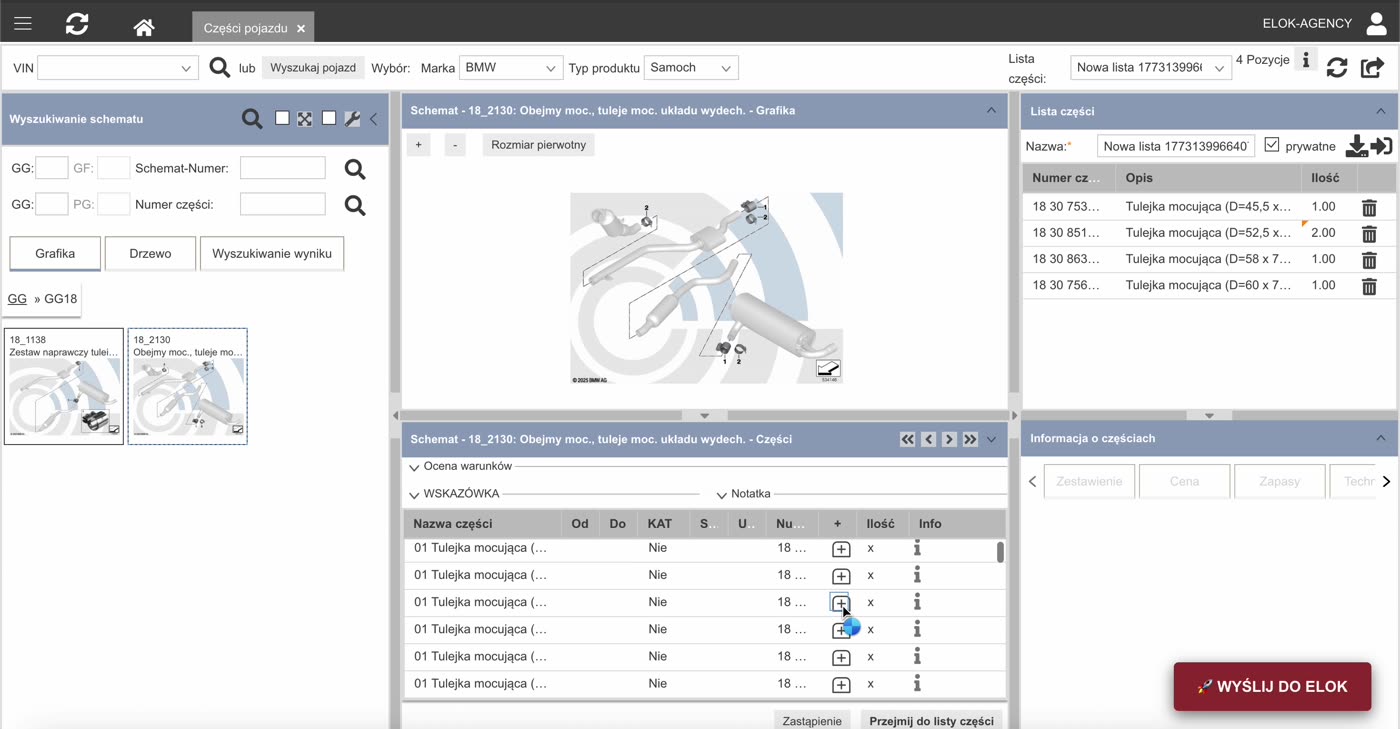
Task: Delete the 18 30 863… row via trash icon
Action: pyautogui.click(x=1369, y=260)
